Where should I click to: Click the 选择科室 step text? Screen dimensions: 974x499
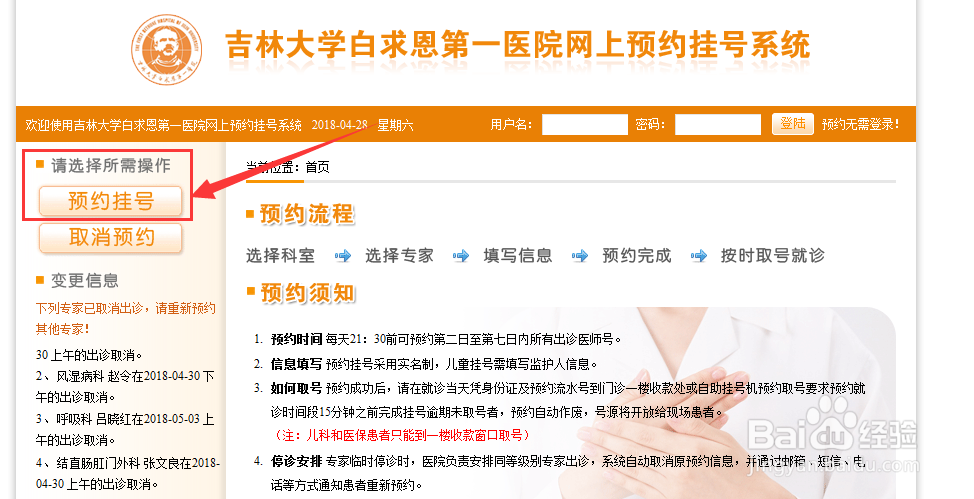280,255
